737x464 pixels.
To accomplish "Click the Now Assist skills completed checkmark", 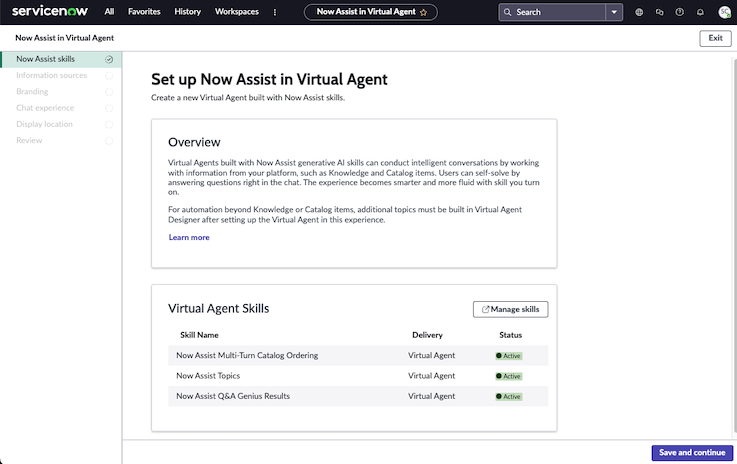I will [x=109, y=59].
